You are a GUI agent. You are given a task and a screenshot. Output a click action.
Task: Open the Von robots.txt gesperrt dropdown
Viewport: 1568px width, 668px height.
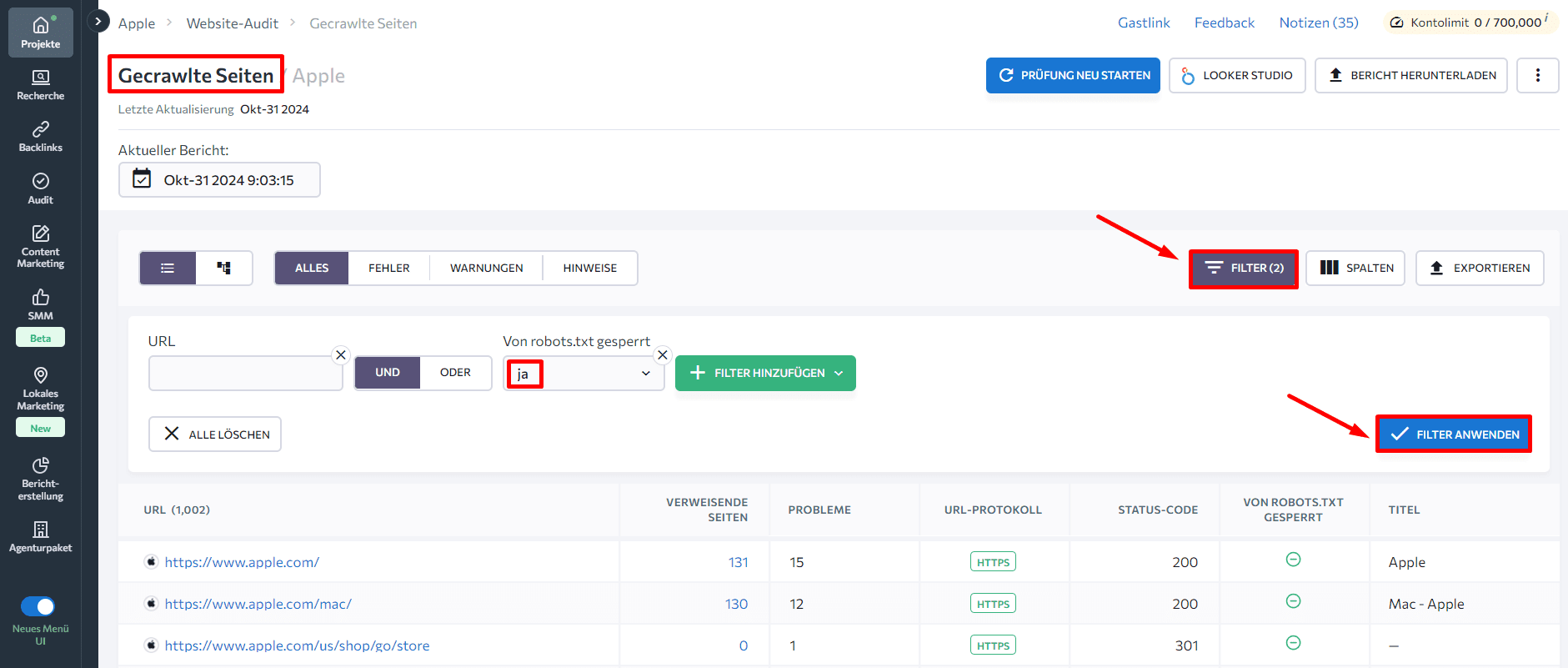584,373
